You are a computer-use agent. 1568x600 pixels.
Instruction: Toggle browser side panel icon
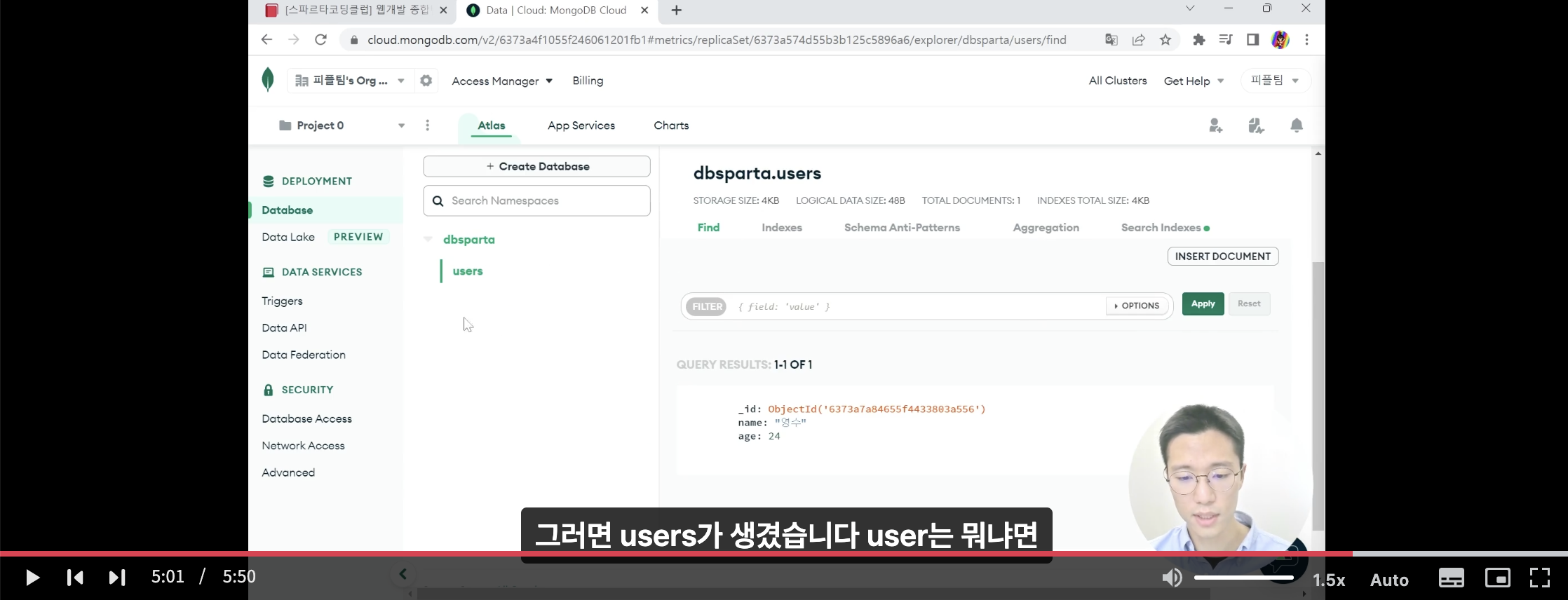(x=1252, y=40)
